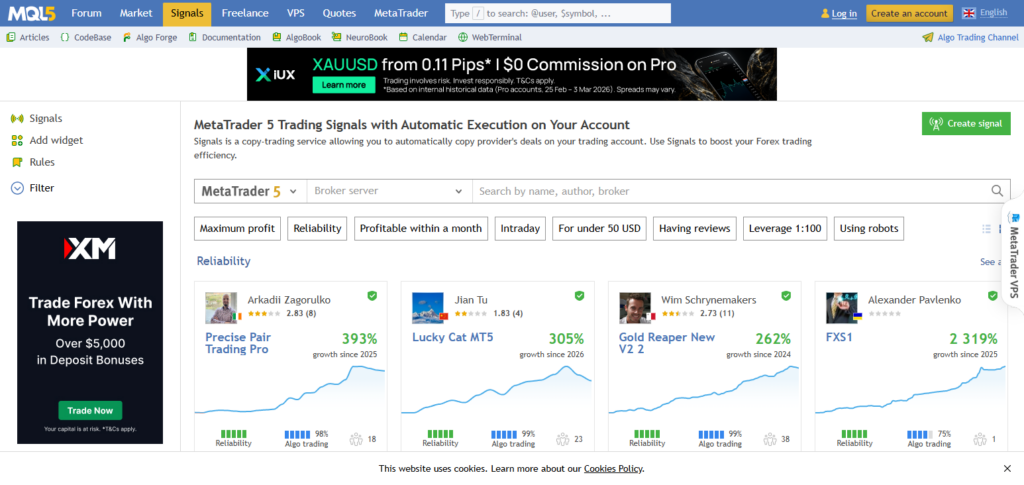Expand the Filter section
The height and width of the screenshot is (485, 1024).
[x=33, y=188]
